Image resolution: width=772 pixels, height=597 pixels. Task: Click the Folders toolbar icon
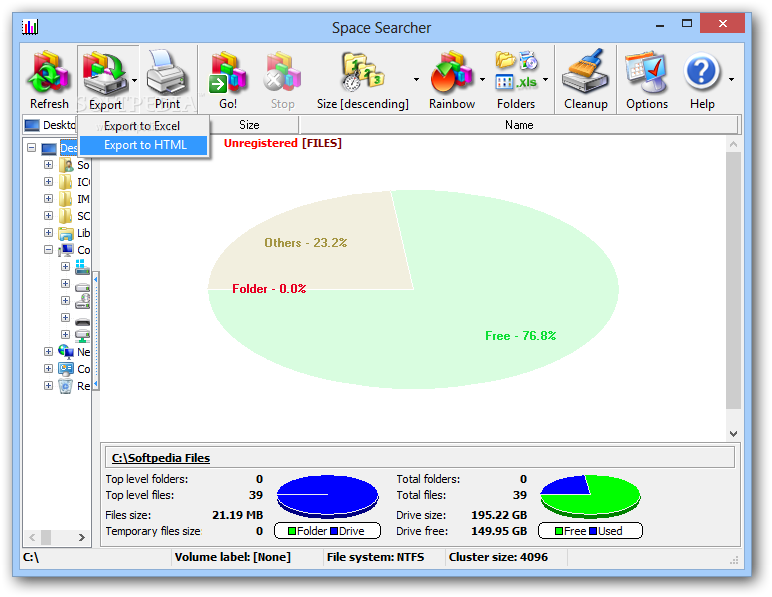tap(516, 71)
